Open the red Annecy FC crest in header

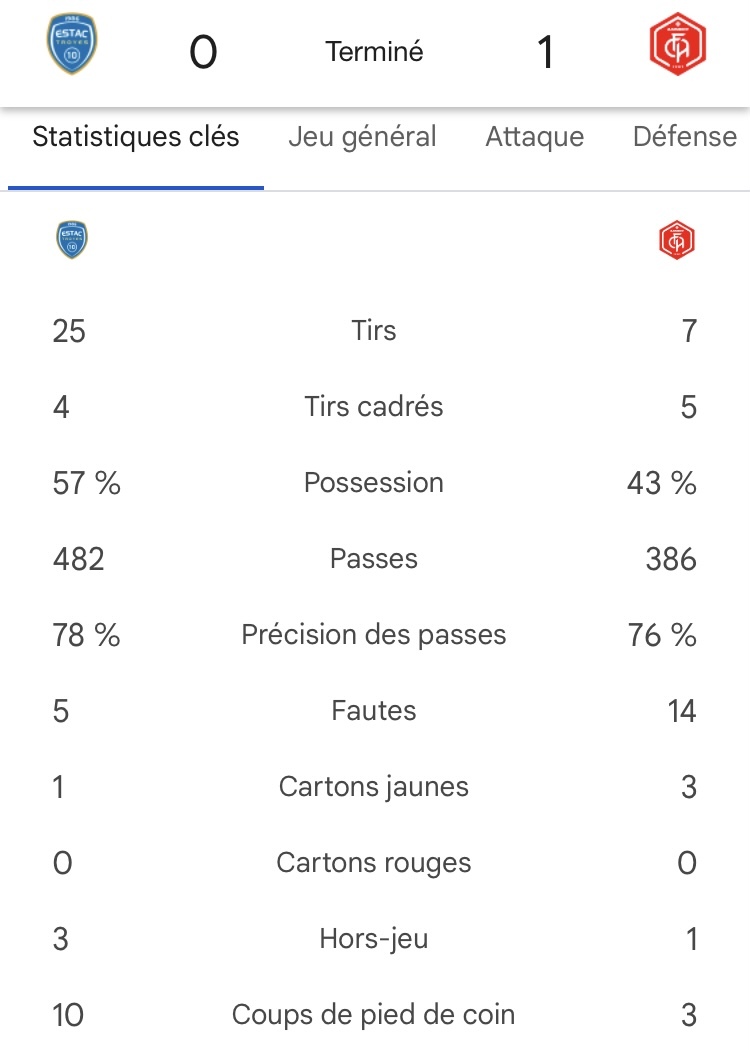[x=678, y=44]
